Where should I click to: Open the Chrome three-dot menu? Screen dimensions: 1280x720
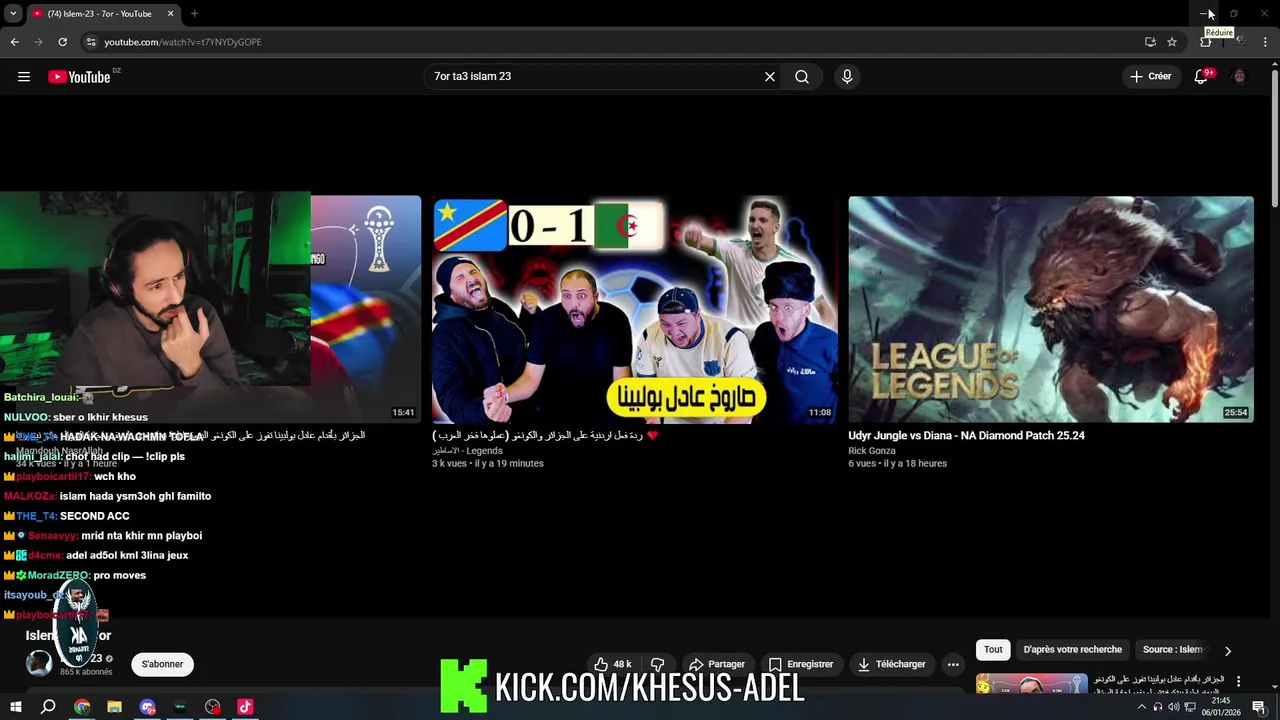coord(1266,42)
